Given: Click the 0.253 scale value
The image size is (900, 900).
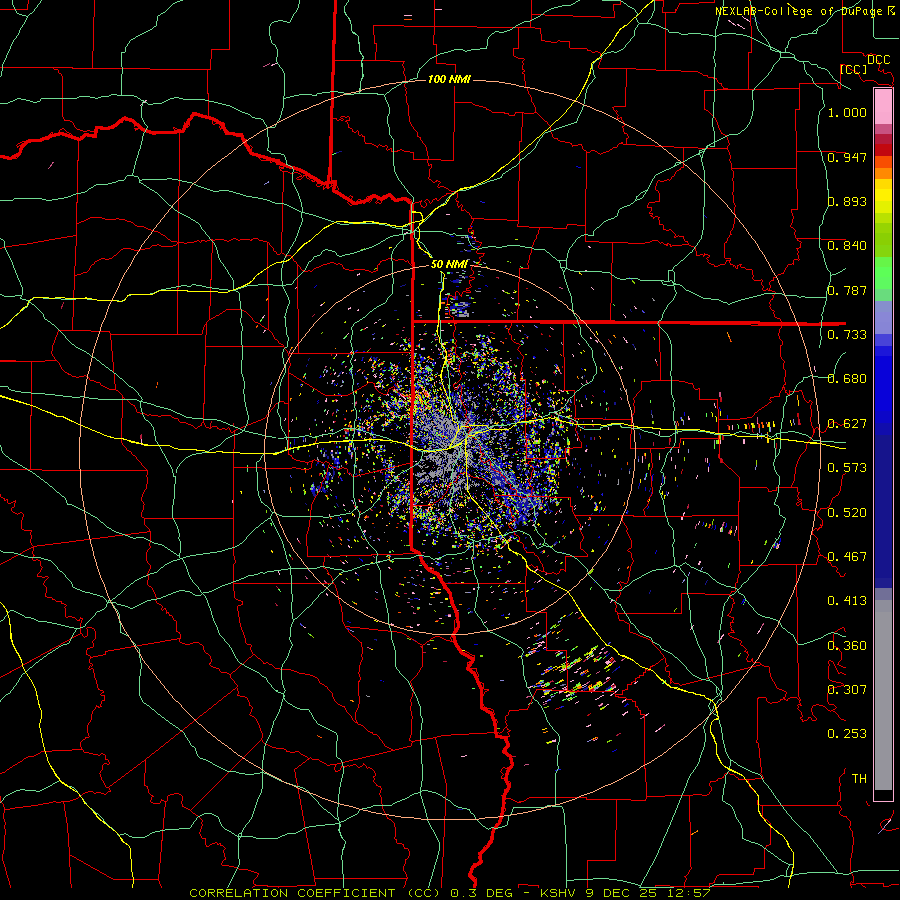Looking at the screenshot, I should (x=847, y=734).
